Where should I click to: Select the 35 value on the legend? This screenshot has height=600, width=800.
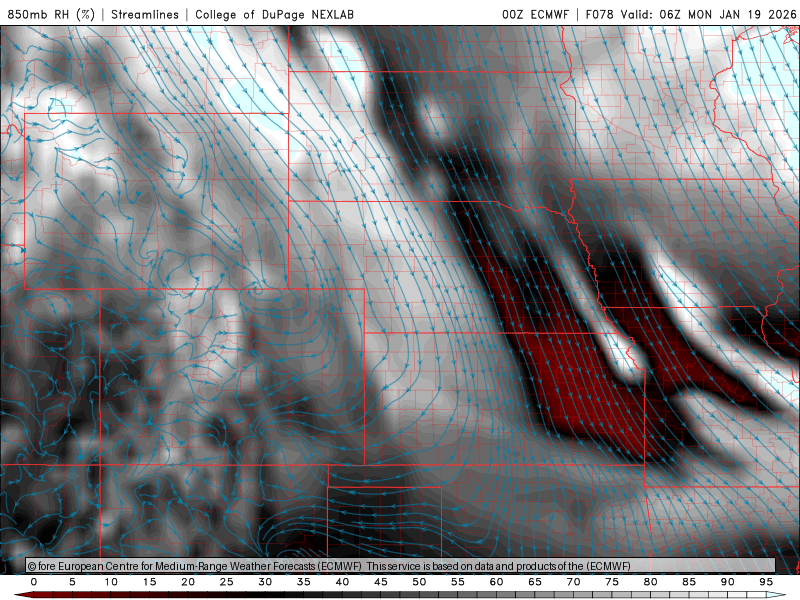[x=304, y=582]
